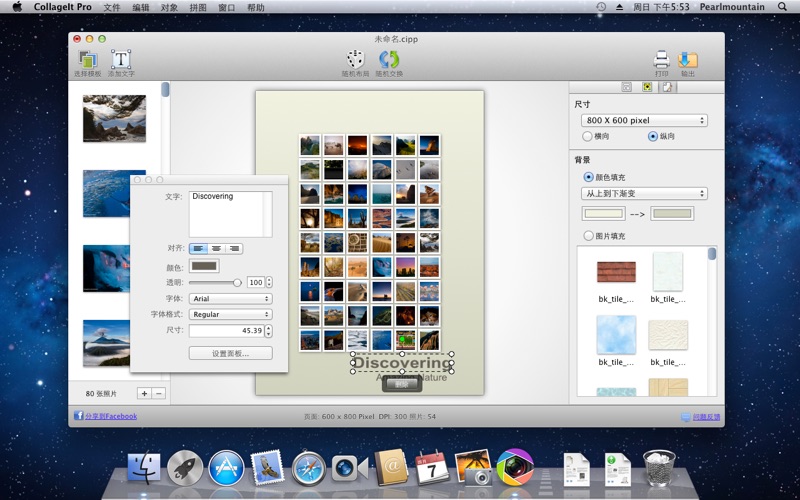Click the 随机交换 shuffle icon
The height and width of the screenshot is (500, 800).
389,60
